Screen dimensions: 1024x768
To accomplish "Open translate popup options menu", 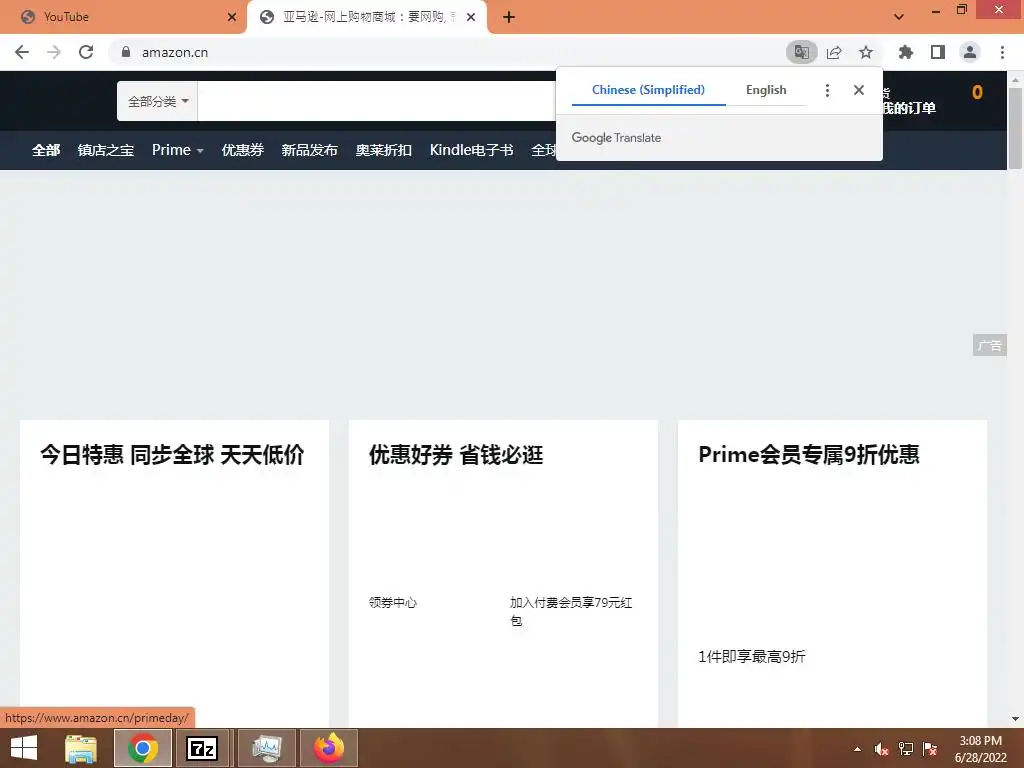I will [827, 90].
